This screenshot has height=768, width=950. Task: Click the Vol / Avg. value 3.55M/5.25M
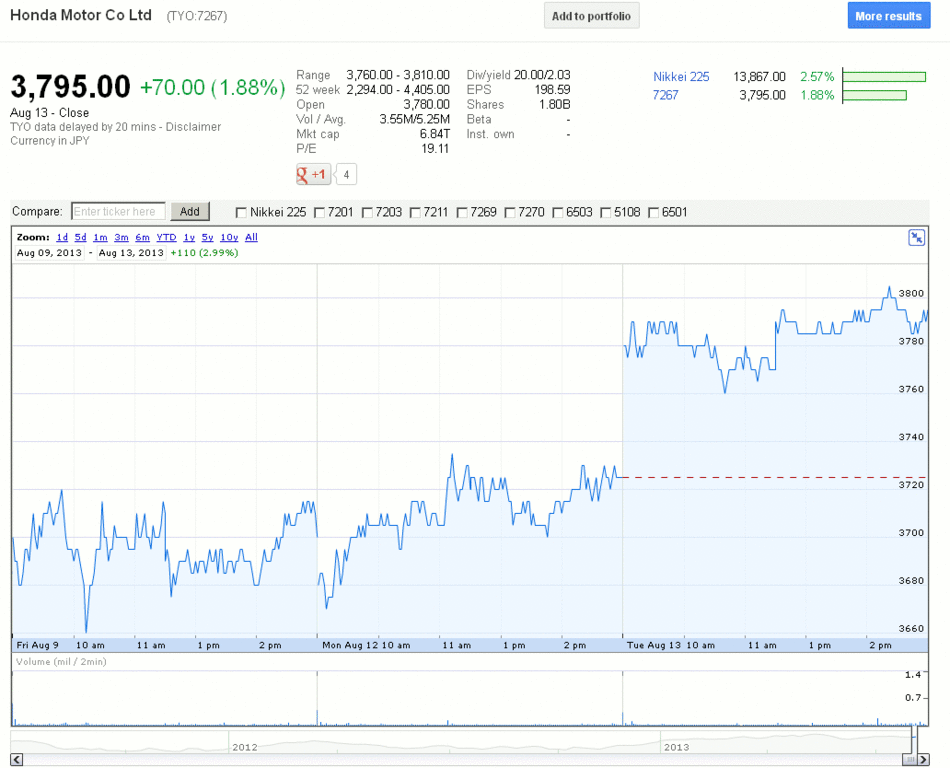point(414,119)
